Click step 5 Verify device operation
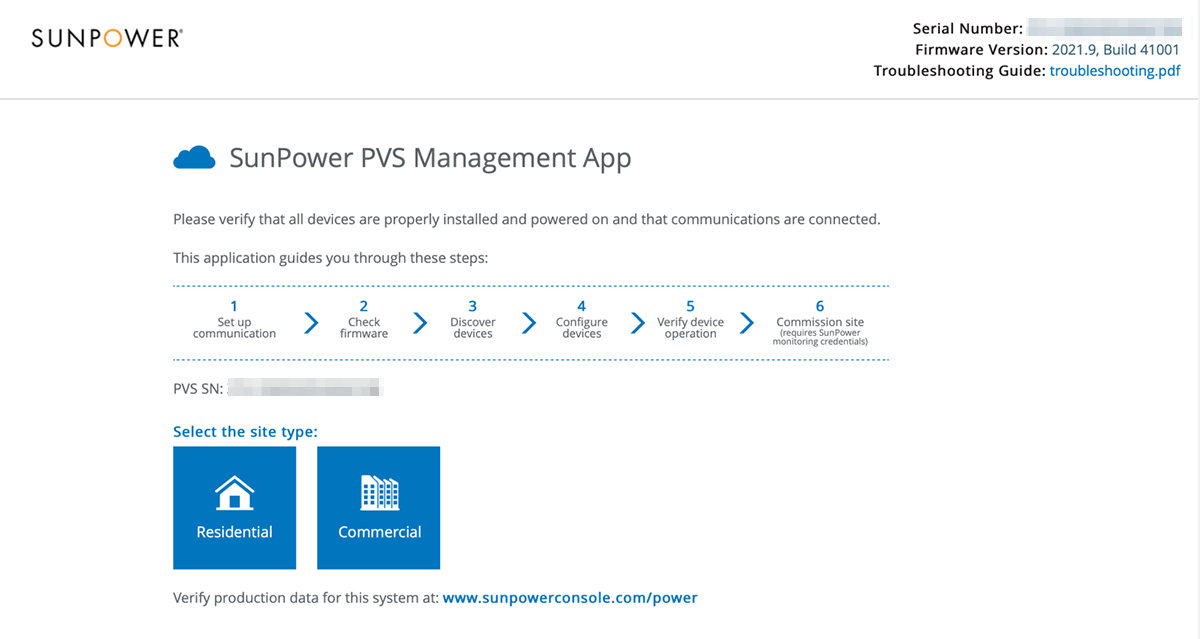1200x639 pixels. 690,321
